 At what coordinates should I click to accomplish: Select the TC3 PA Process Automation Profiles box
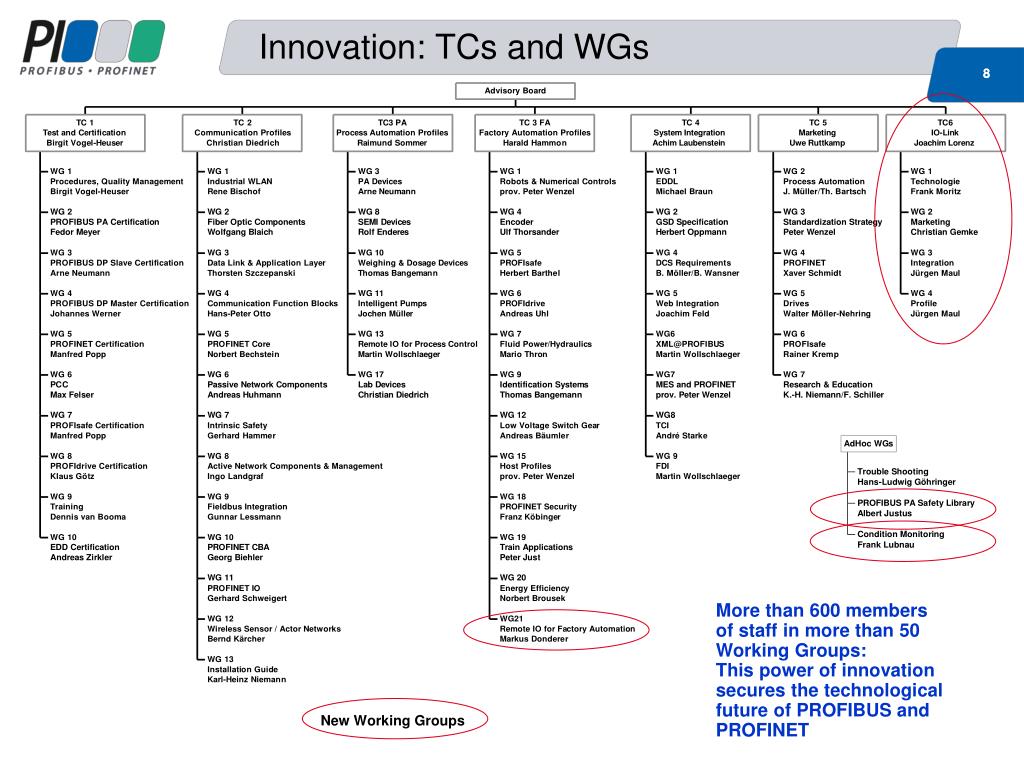(392, 133)
